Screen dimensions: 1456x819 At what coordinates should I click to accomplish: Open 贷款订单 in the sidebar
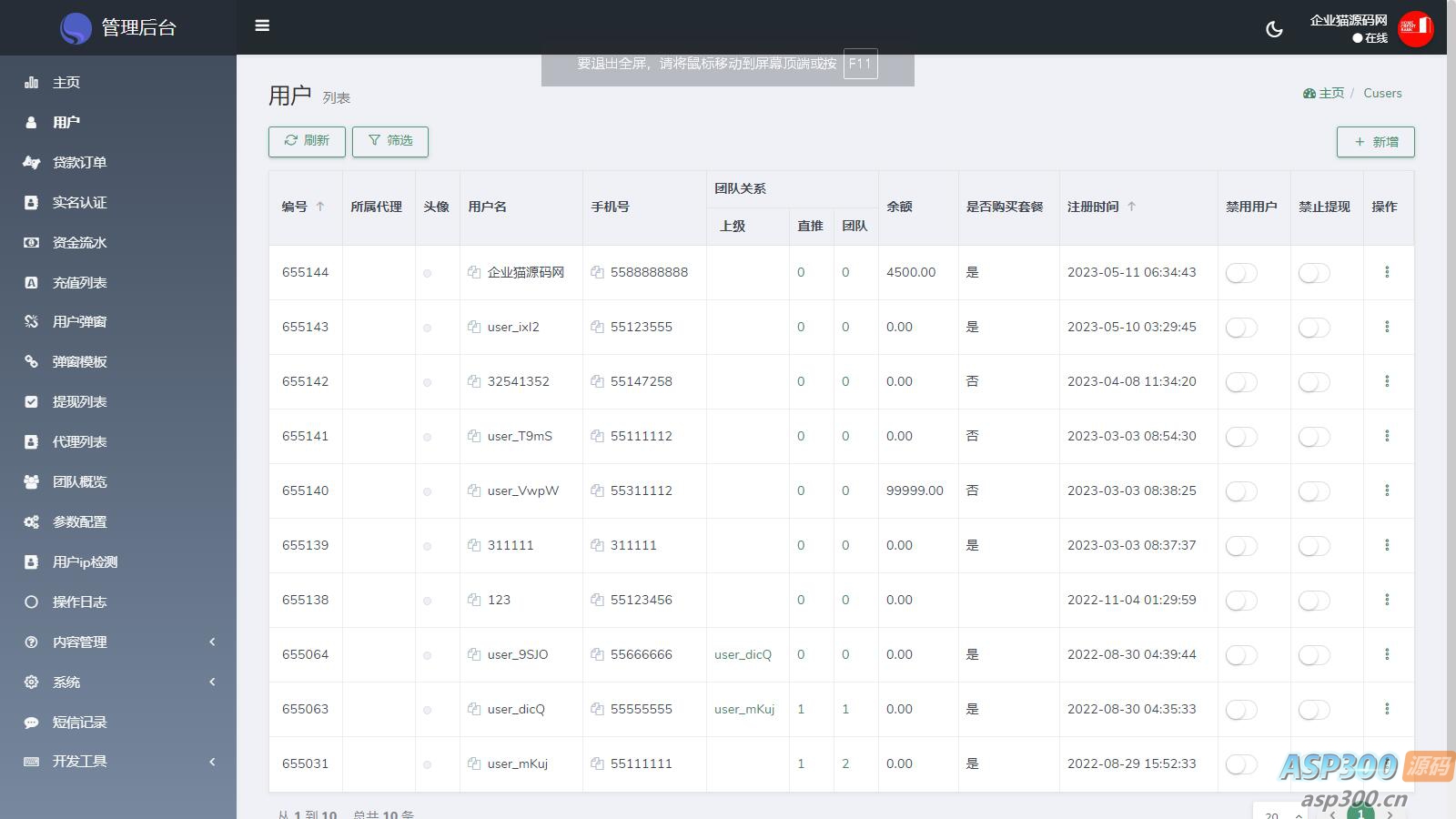click(x=79, y=162)
